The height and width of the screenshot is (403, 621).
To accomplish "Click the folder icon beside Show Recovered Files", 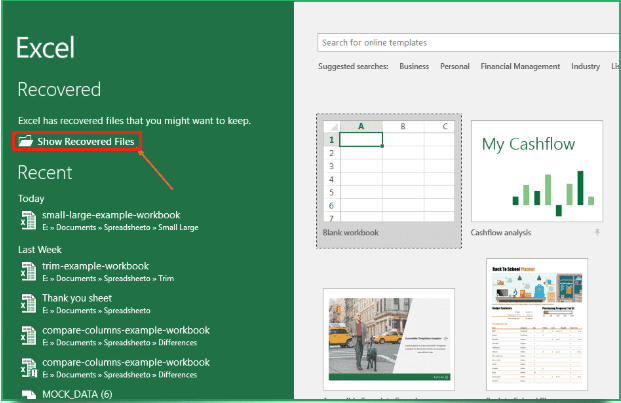I will tap(25, 143).
